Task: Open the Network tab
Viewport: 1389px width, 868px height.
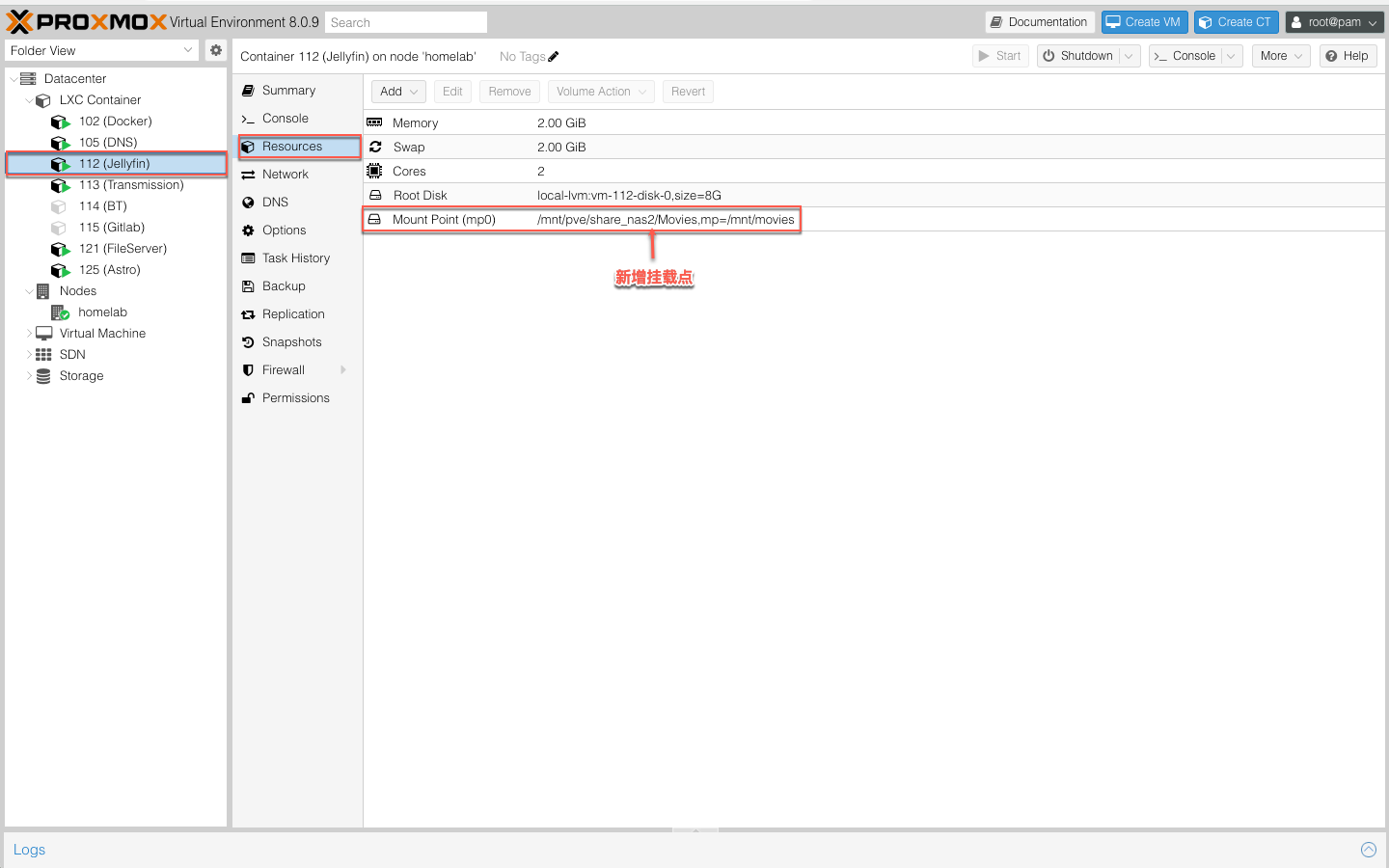Action: [298, 175]
